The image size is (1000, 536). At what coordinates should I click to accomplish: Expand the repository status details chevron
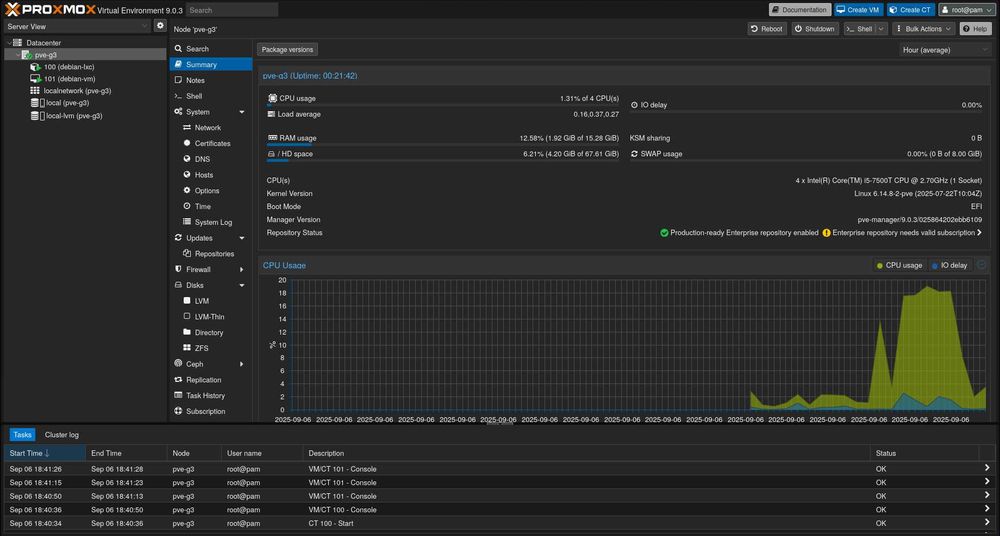click(x=979, y=233)
